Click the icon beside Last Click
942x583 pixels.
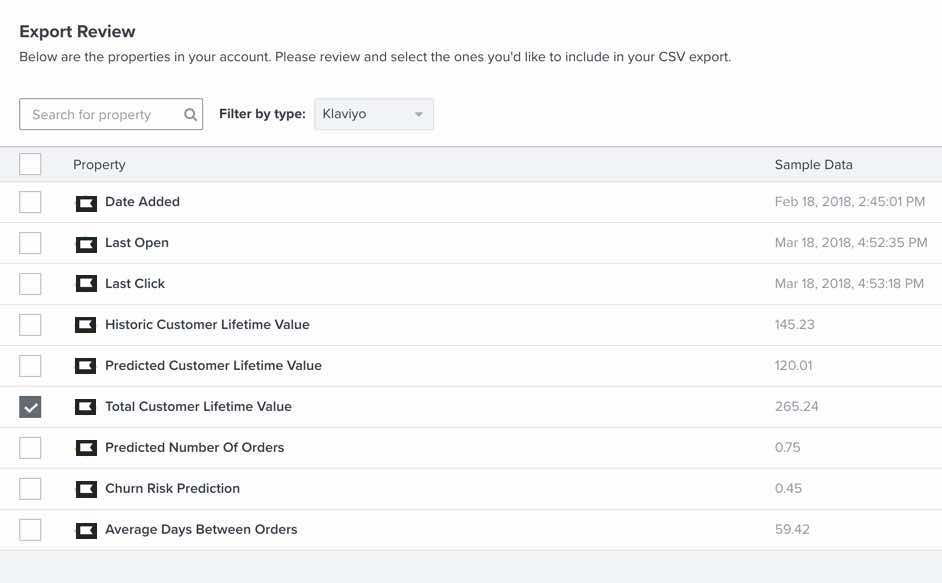tap(86, 283)
